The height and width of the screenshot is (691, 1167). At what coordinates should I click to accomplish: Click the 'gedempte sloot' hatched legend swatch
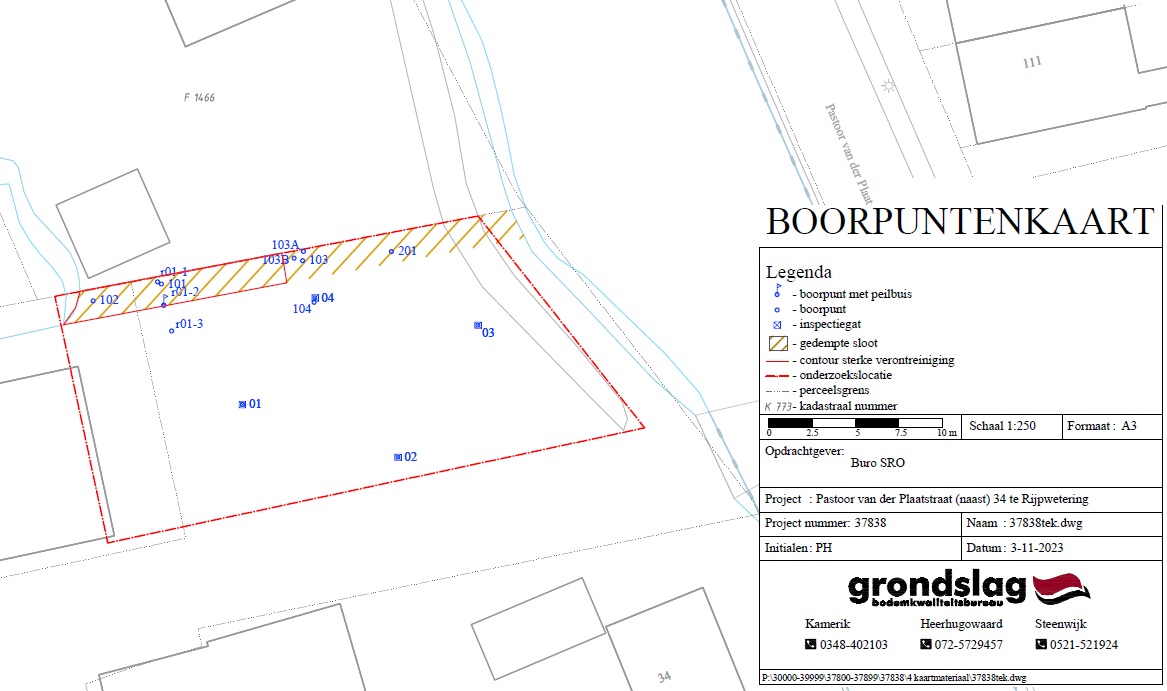[x=777, y=343]
